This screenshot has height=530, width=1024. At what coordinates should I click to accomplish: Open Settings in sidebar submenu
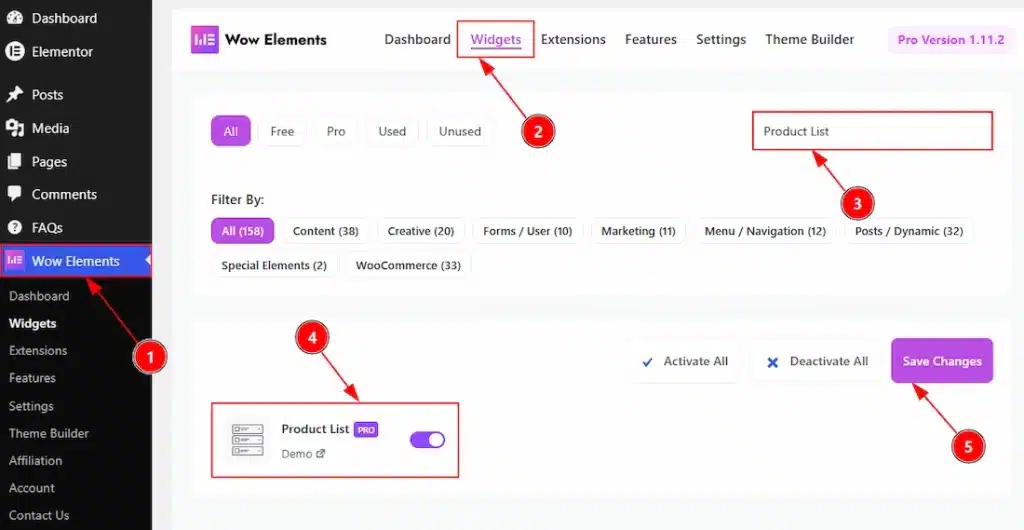click(x=31, y=406)
